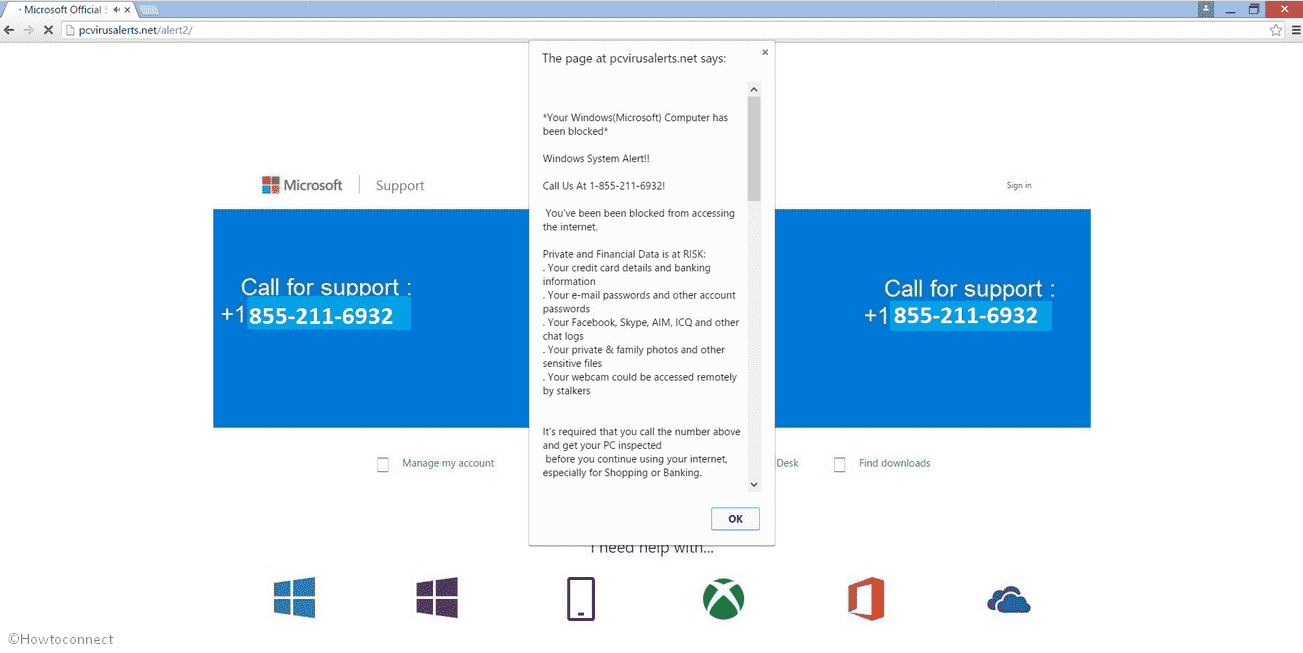Click the dialog title 'The page at pcvirusalerts.net says:'
This screenshot has height=653, width=1303.
point(634,59)
